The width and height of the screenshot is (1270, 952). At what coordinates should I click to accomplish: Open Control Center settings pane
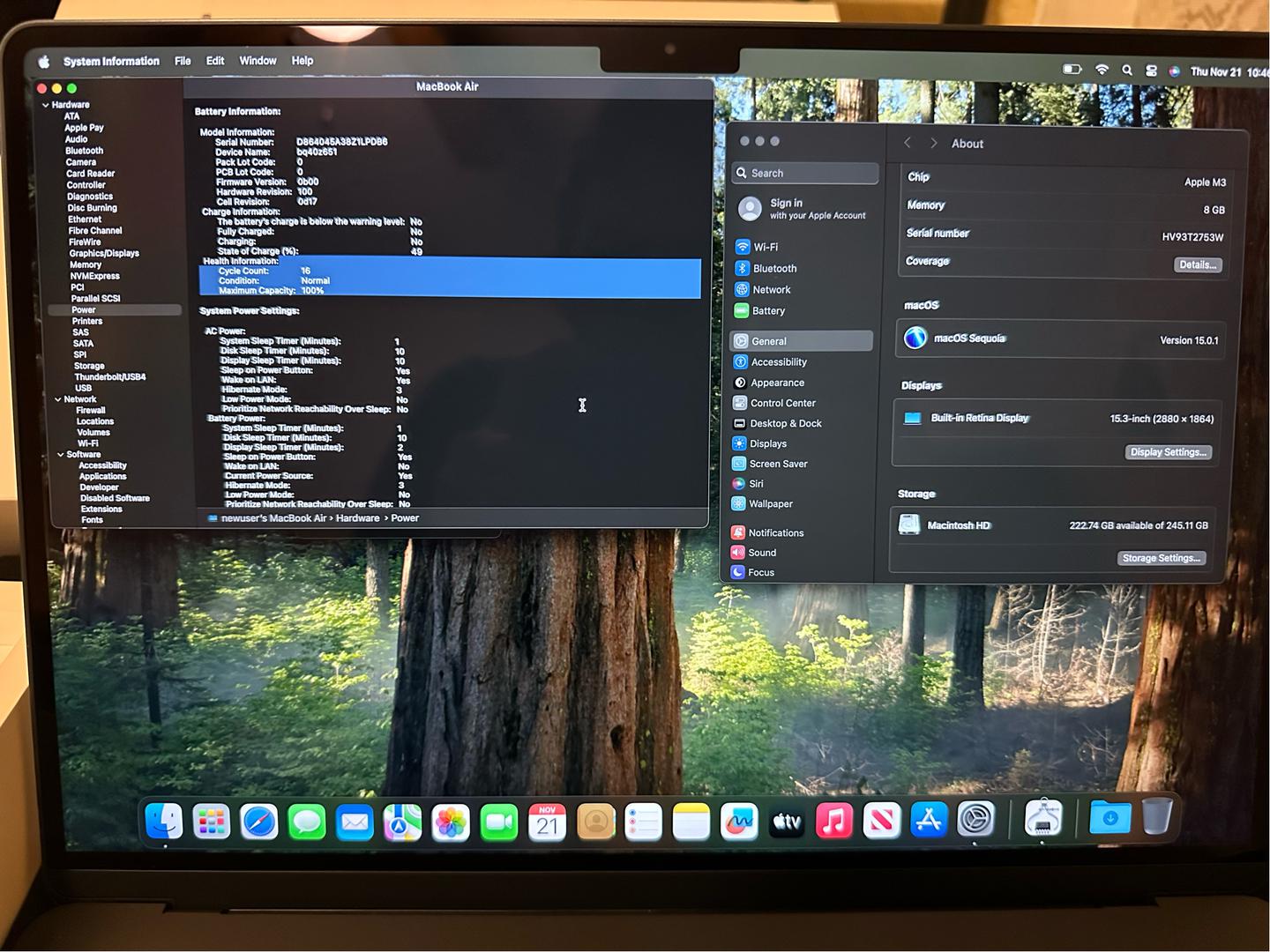click(801, 403)
